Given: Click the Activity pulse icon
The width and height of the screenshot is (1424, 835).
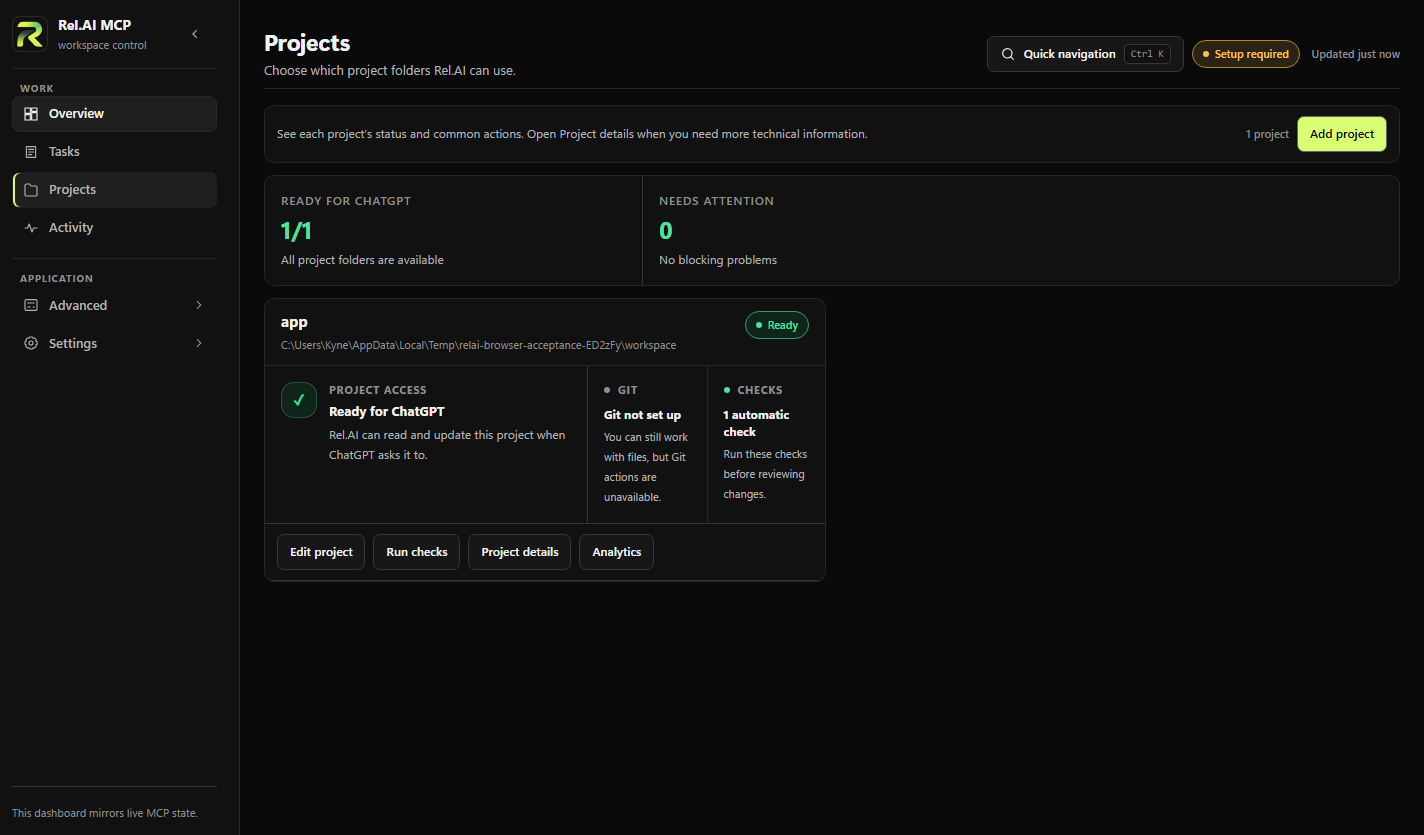Looking at the screenshot, I should coord(31,228).
